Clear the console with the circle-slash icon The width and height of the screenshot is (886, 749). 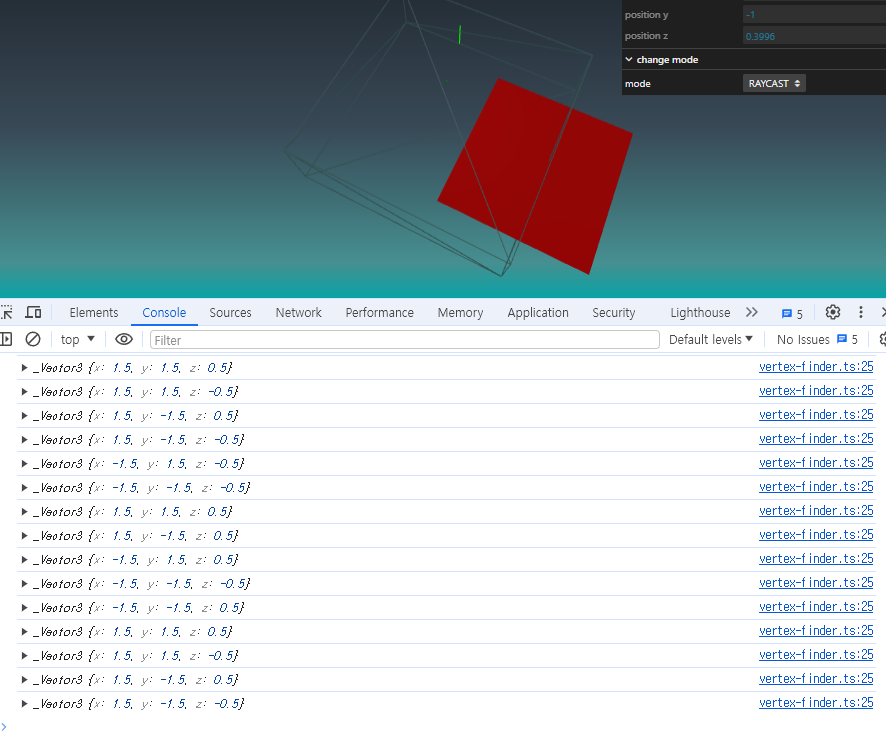tap(33, 339)
